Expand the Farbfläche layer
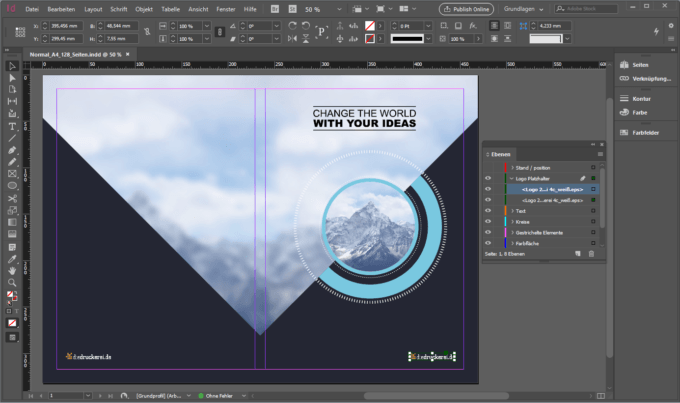This screenshot has height=403, width=680. tap(512, 243)
